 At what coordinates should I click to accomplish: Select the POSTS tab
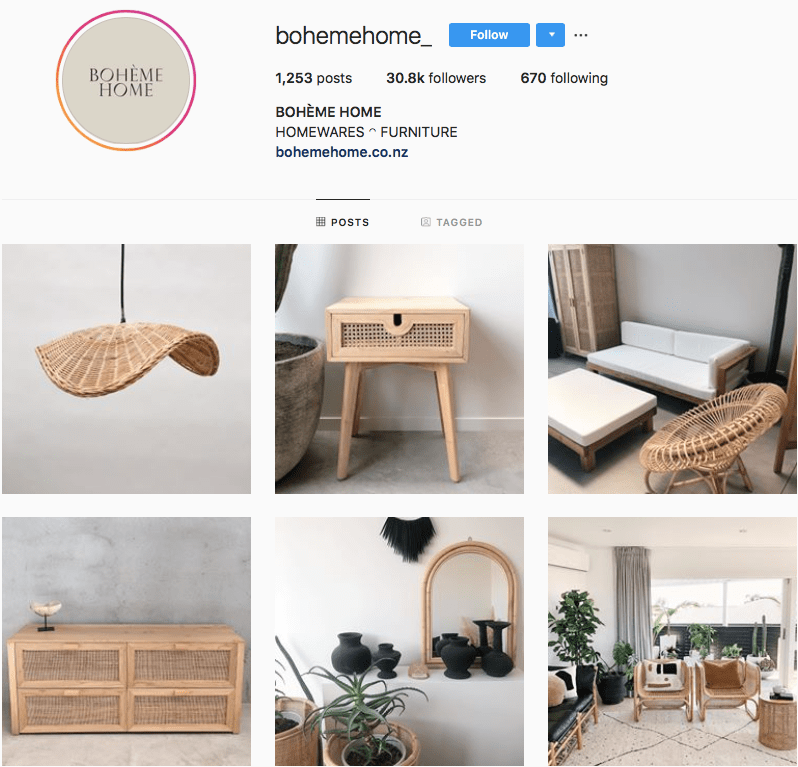[343, 222]
